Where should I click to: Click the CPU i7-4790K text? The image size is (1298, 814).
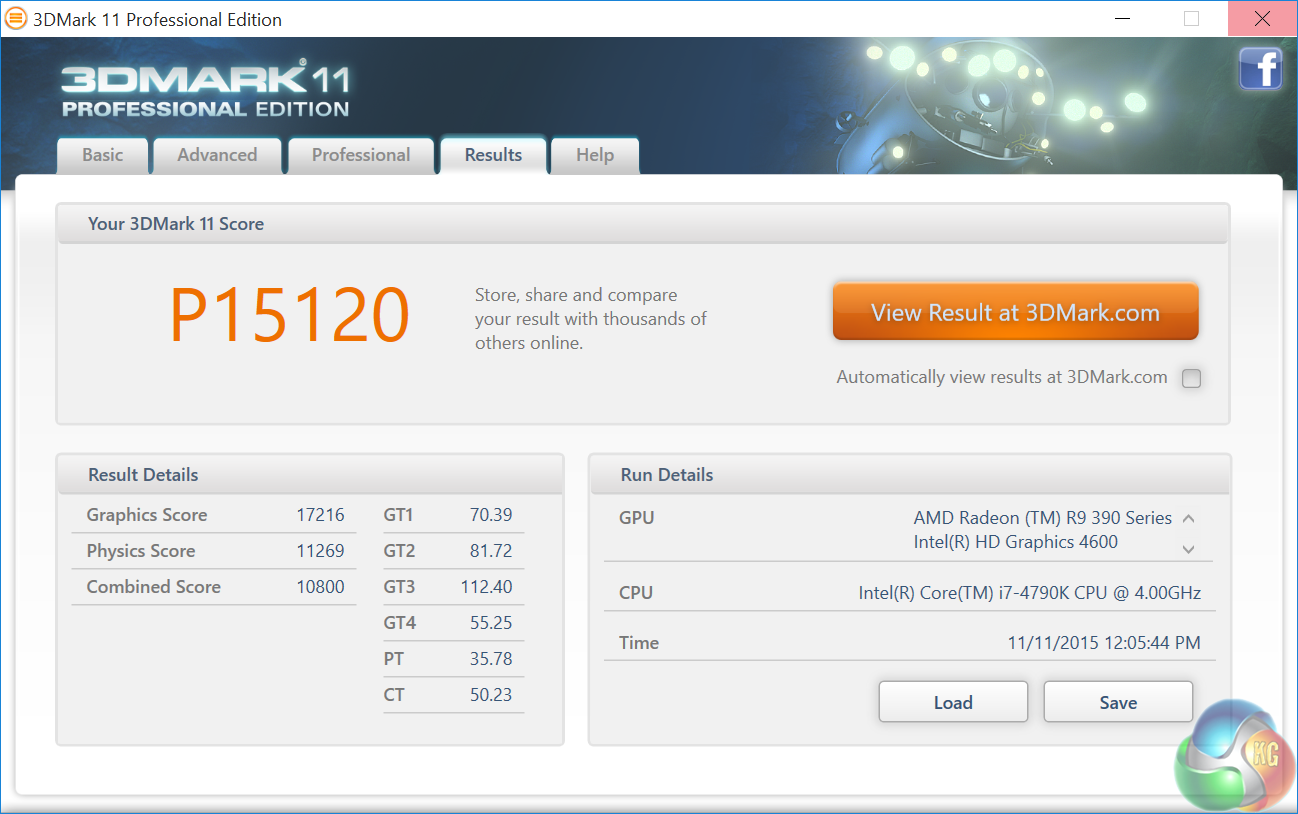[x=1029, y=593]
